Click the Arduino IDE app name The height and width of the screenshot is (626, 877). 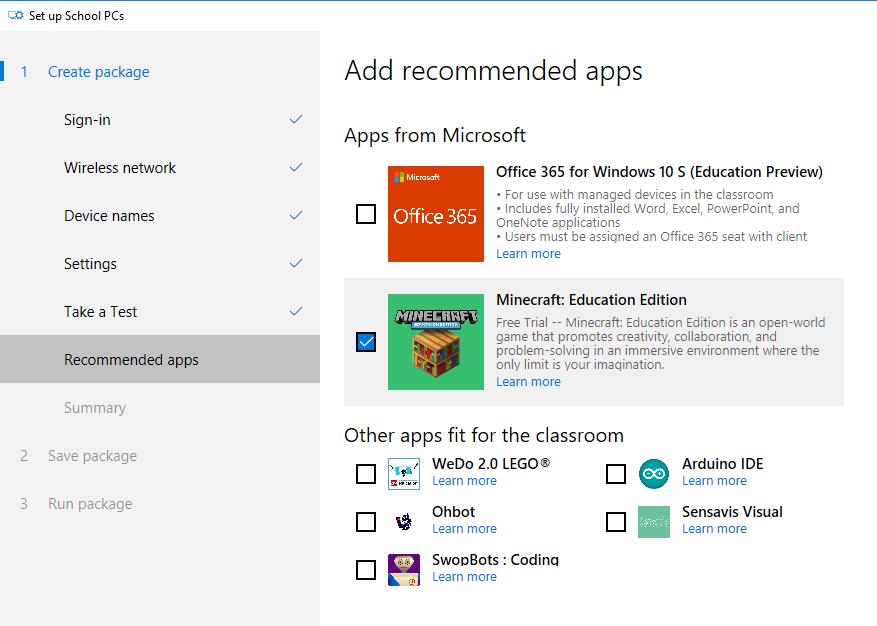pos(723,464)
